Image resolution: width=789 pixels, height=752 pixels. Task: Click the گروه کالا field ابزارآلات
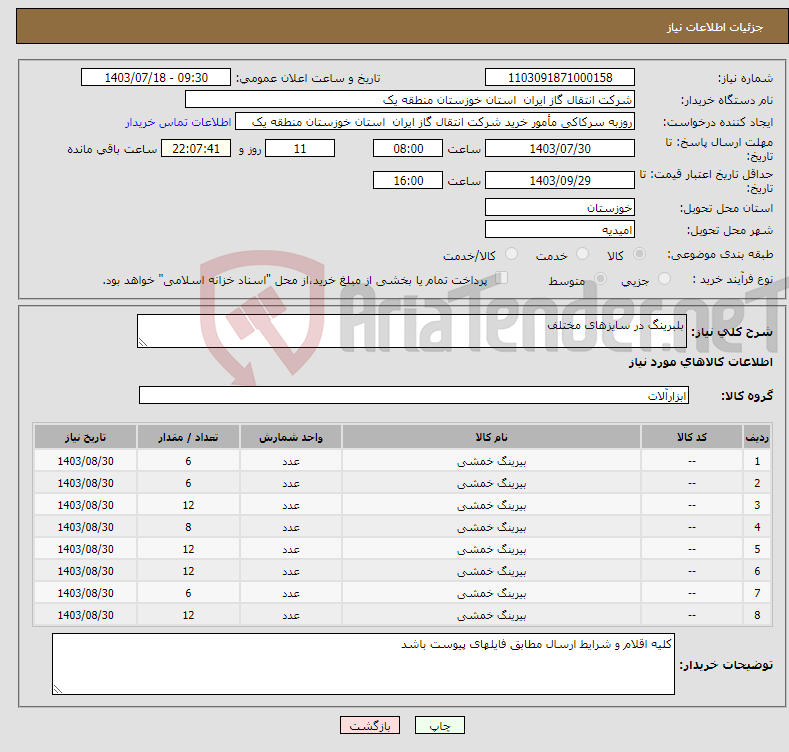[414, 395]
